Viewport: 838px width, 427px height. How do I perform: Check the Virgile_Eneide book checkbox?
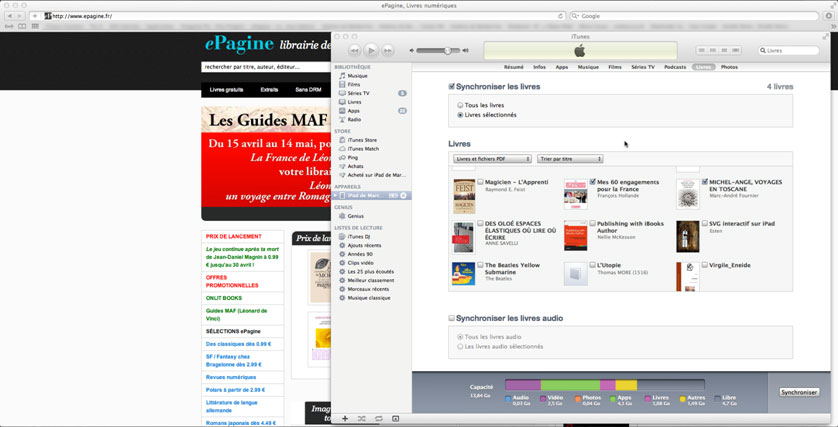705,265
